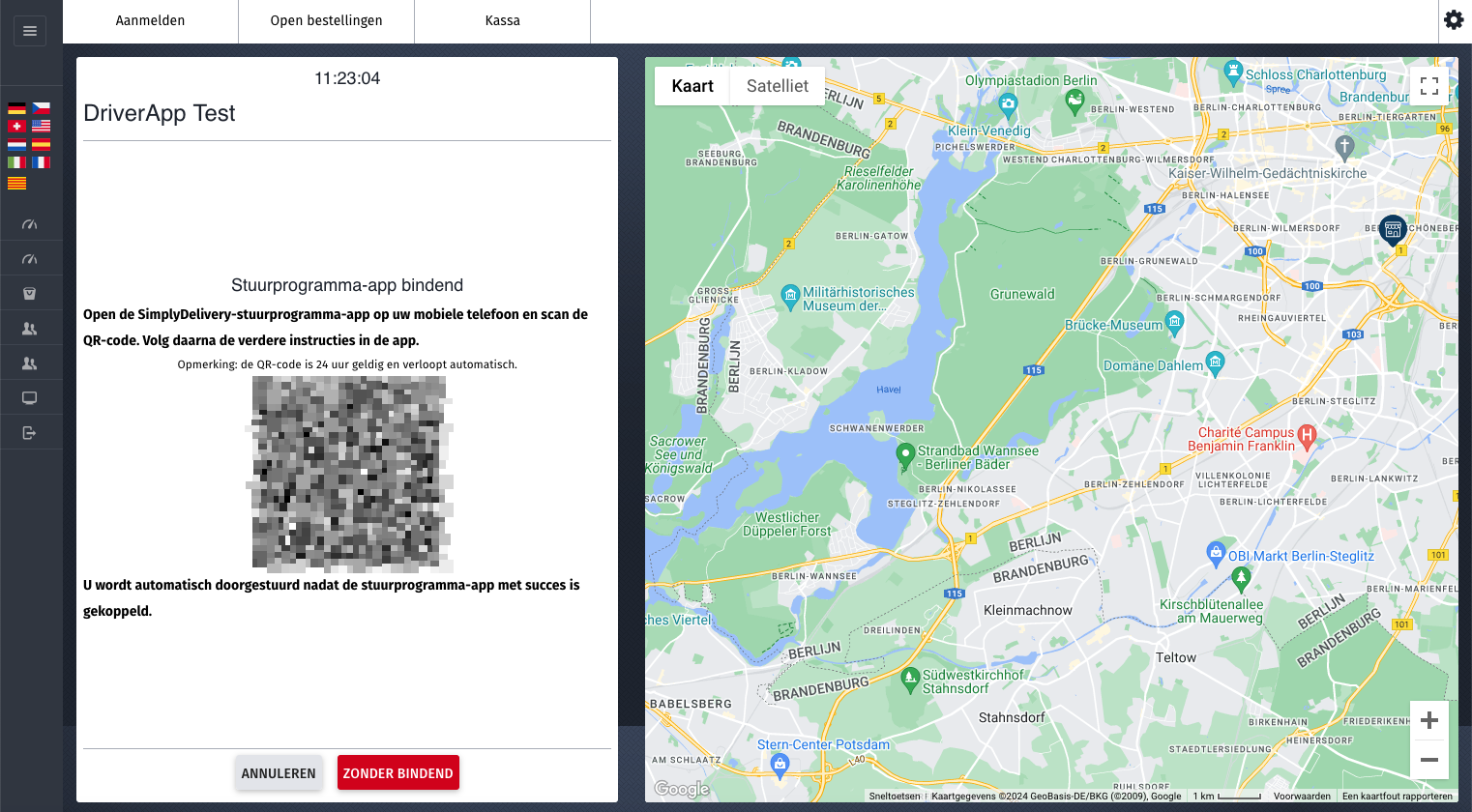Image resolution: width=1472 pixels, height=812 pixels.
Task: Click the Grunewald label on the map
Action: coord(1022,294)
